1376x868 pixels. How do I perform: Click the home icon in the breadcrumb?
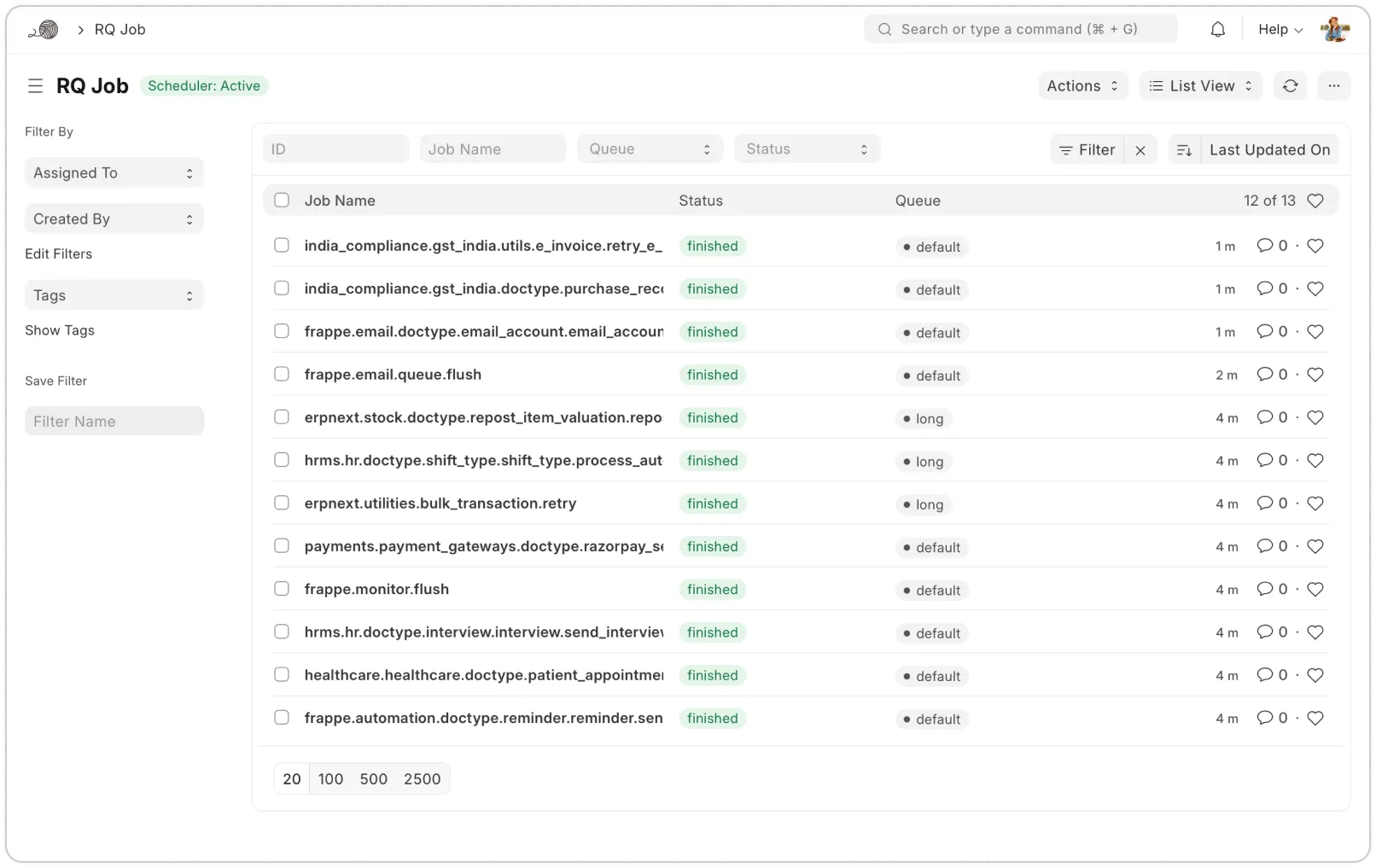pos(44,28)
